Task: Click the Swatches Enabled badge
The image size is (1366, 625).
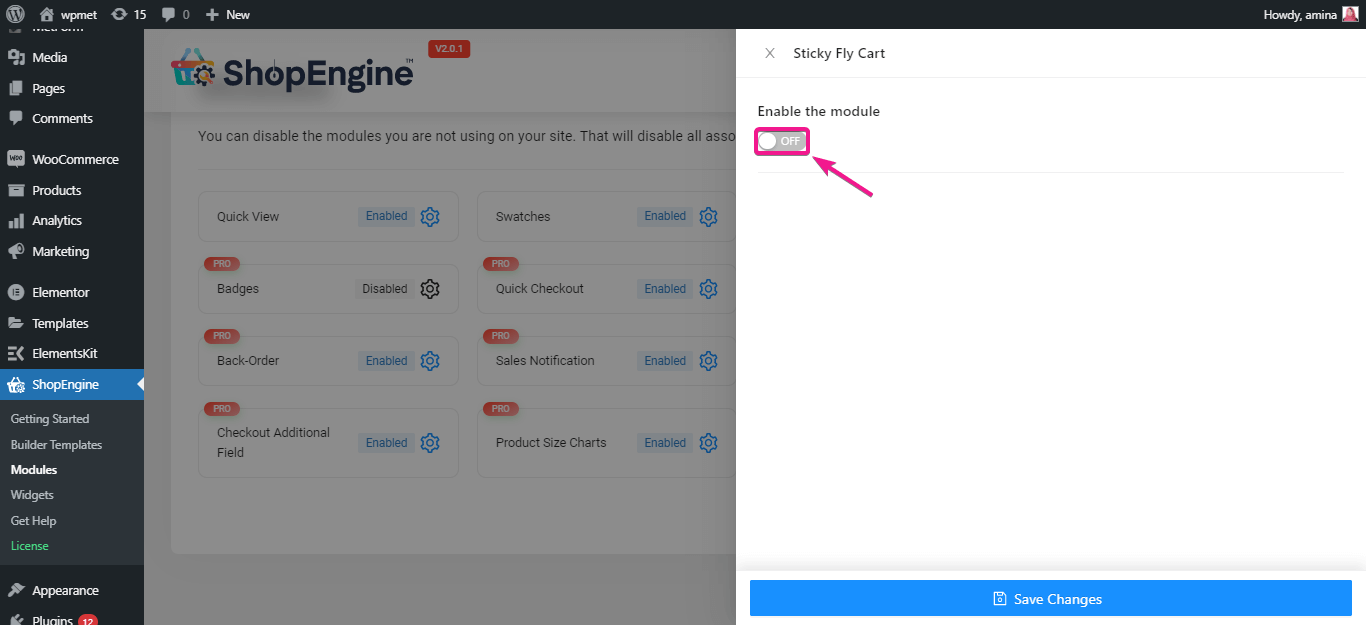Action: tap(665, 216)
